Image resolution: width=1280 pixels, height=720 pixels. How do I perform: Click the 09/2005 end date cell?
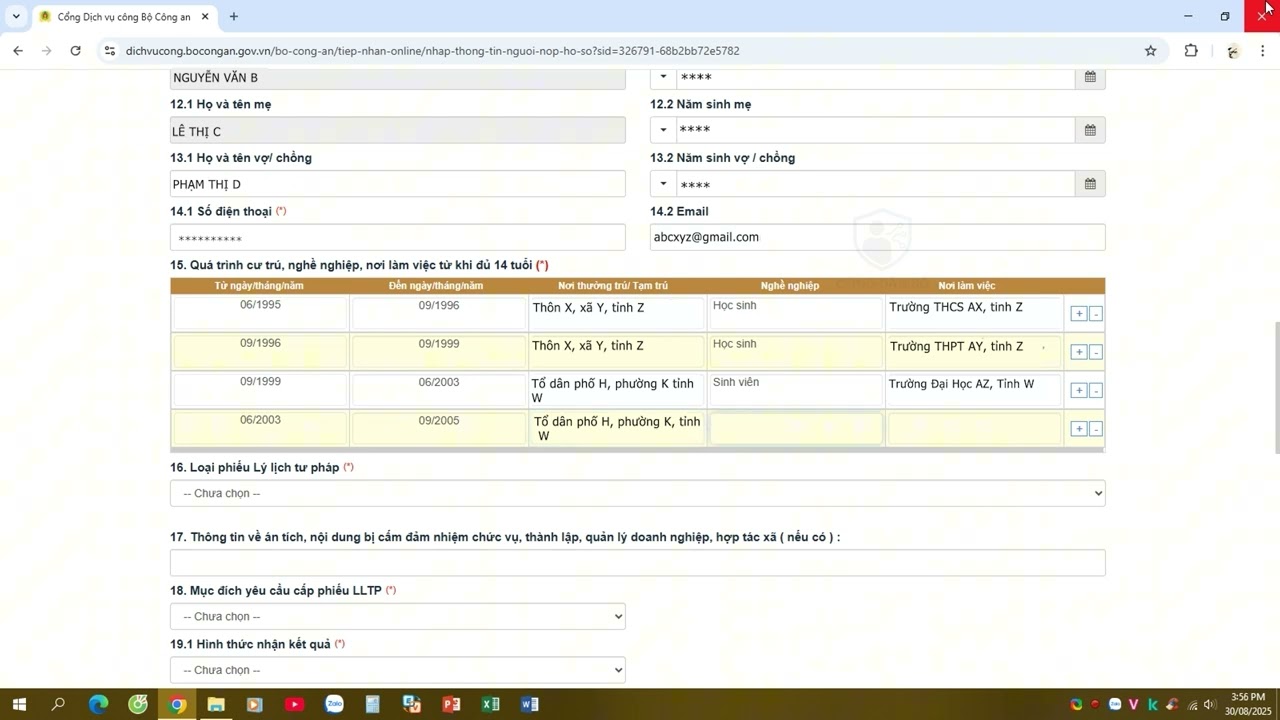pyautogui.click(x=439, y=429)
